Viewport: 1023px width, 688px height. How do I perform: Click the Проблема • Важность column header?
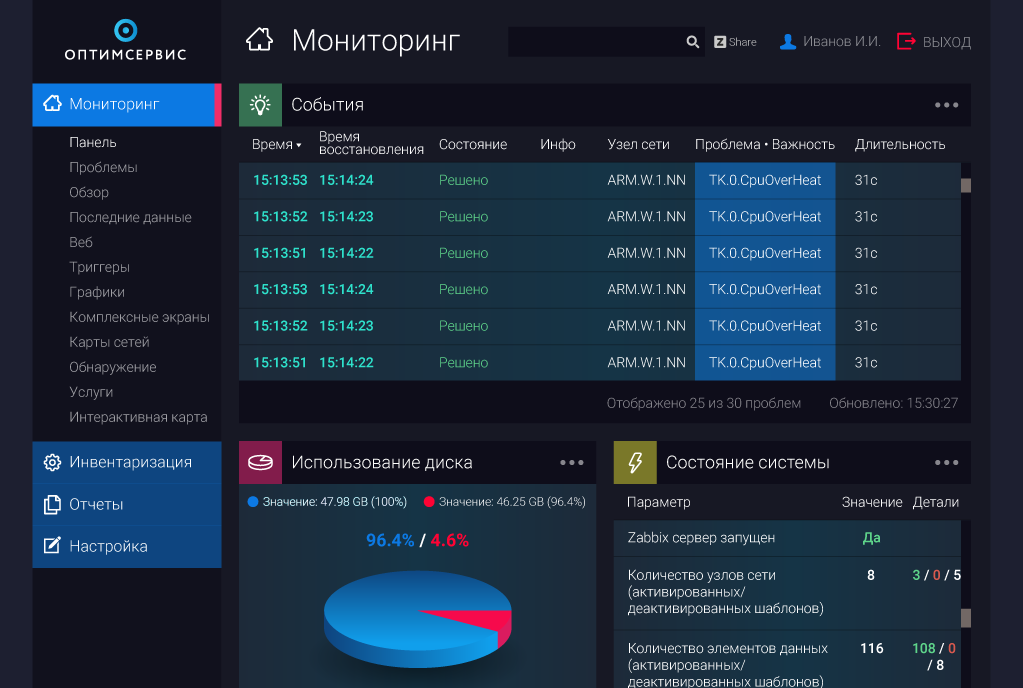[765, 144]
